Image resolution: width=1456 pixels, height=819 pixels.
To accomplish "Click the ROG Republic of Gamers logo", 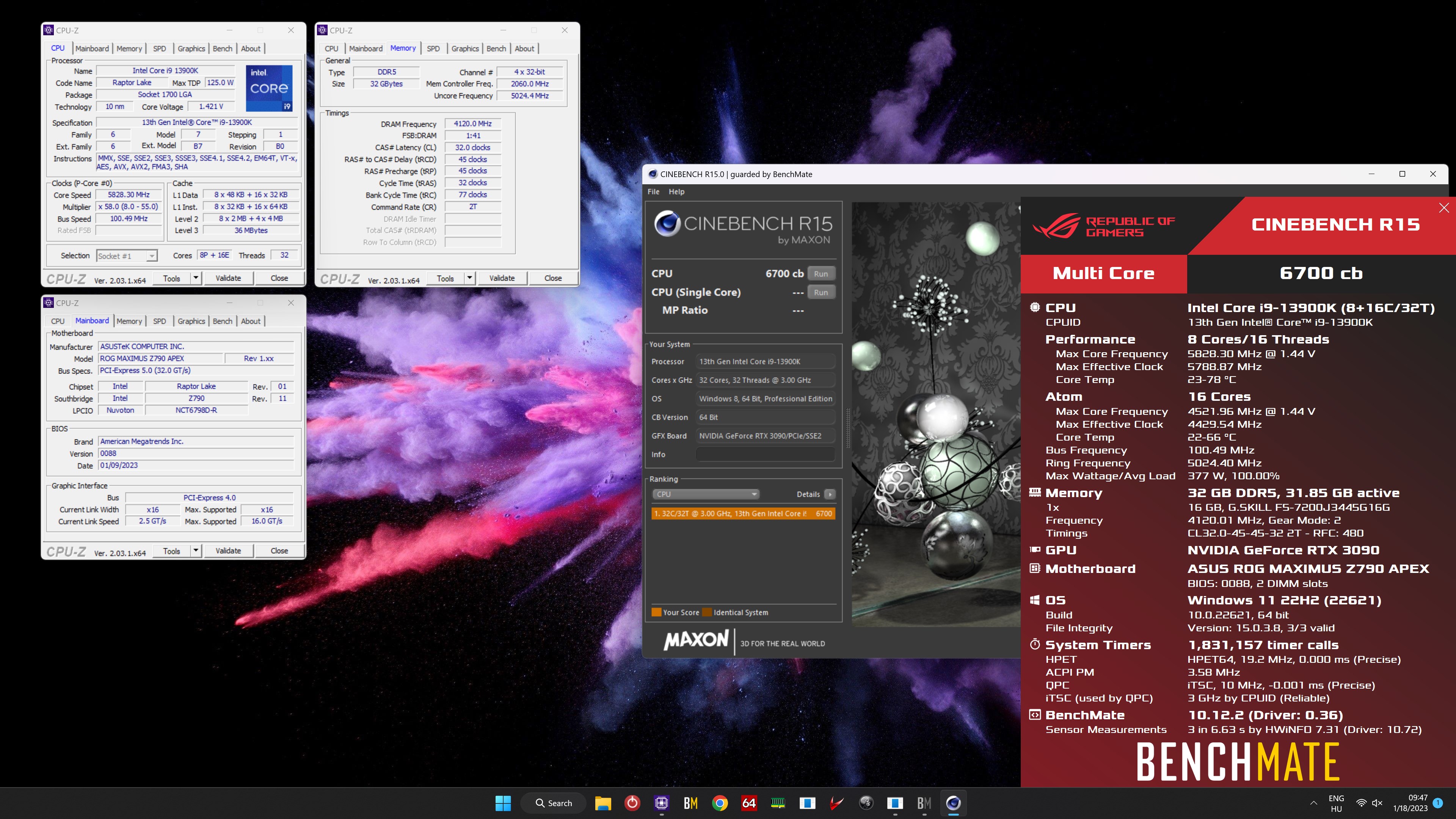I will [x=1103, y=227].
